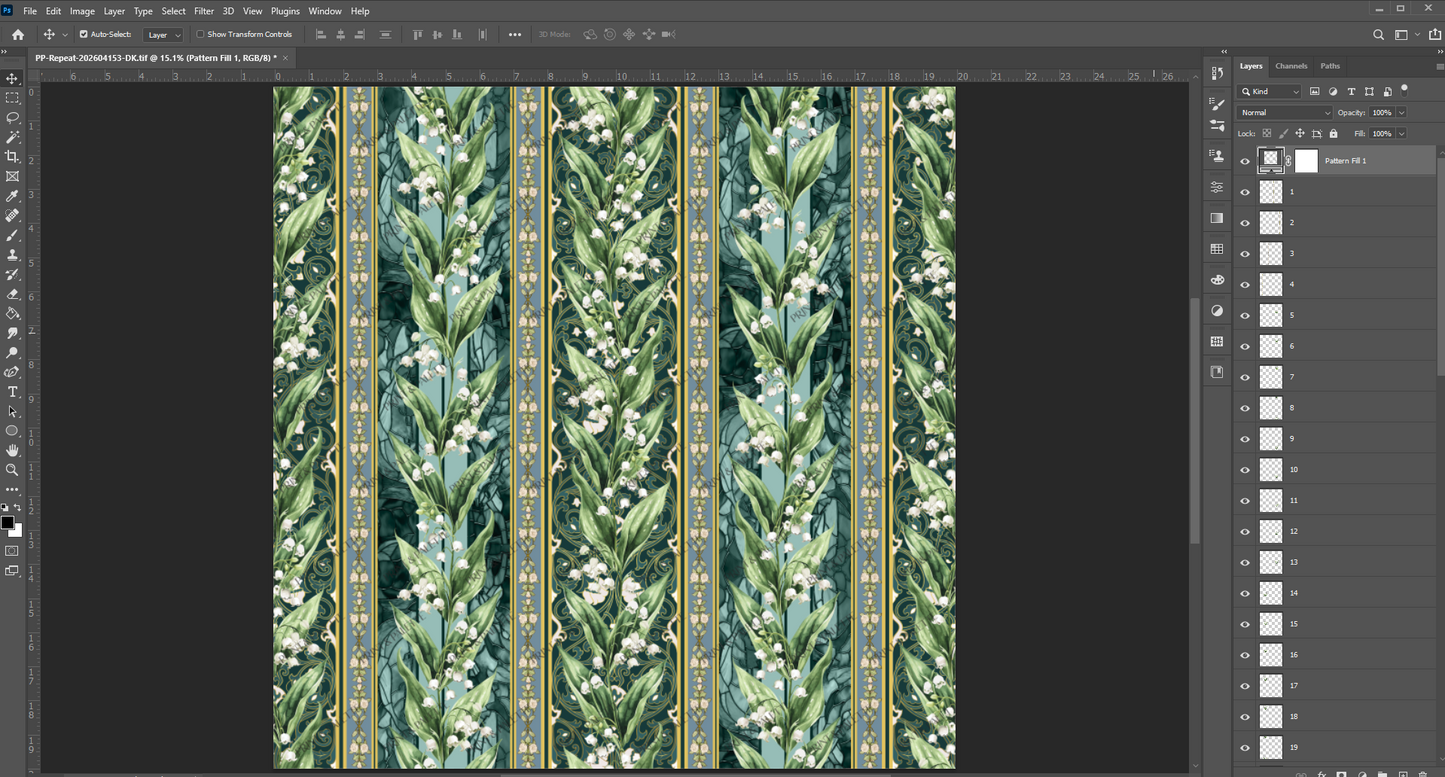Open the search magnifier at top right
1445x777 pixels.
click(x=1378, y=34)
